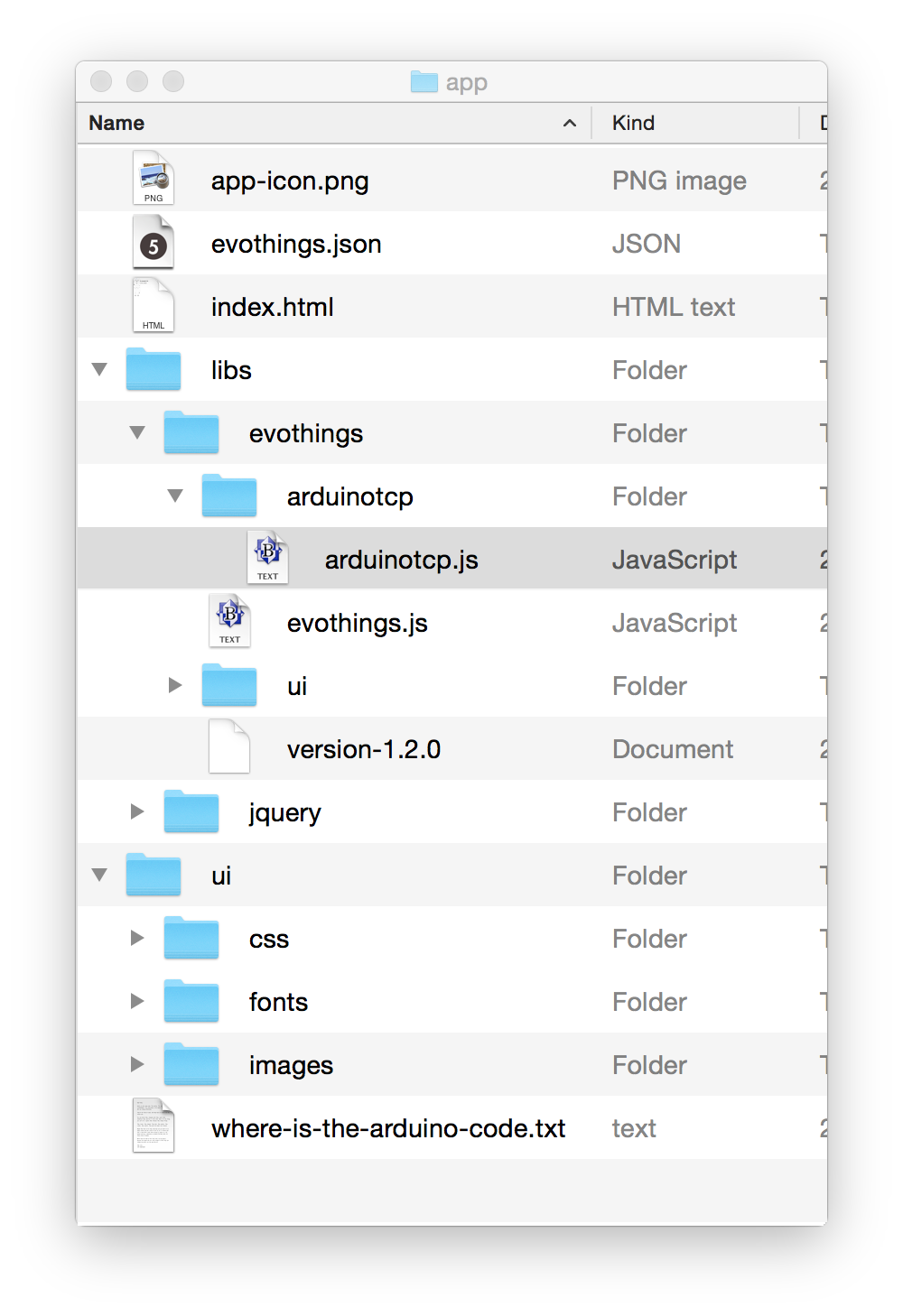Click the jquery folder icon
This screenshot has width=903, height=1316.
point(191,811)
